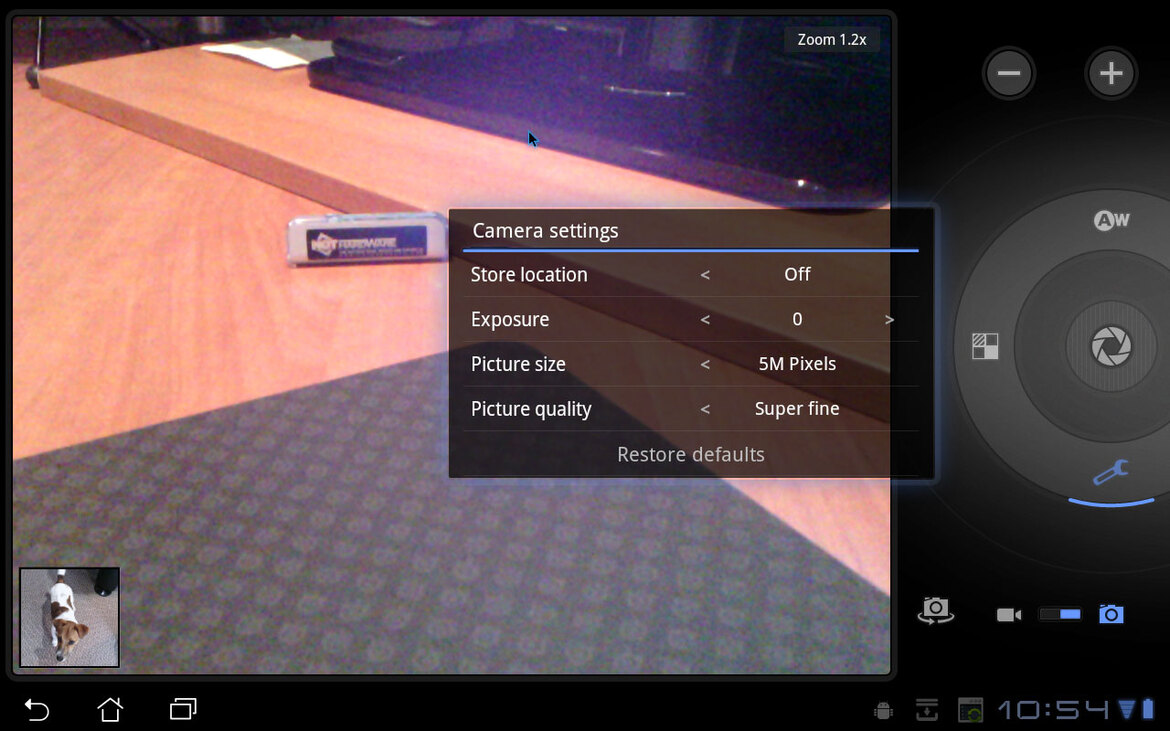Tap the Android back navigation button
Viewport: 1170px width, 731px height.
pos(37,709)
